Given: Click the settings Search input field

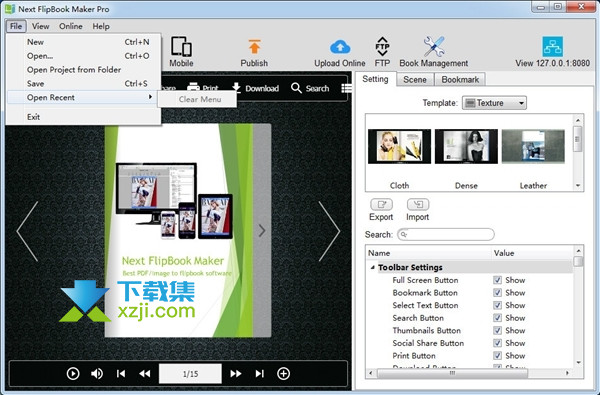Looking at the screenshot, I should (446, 234).
